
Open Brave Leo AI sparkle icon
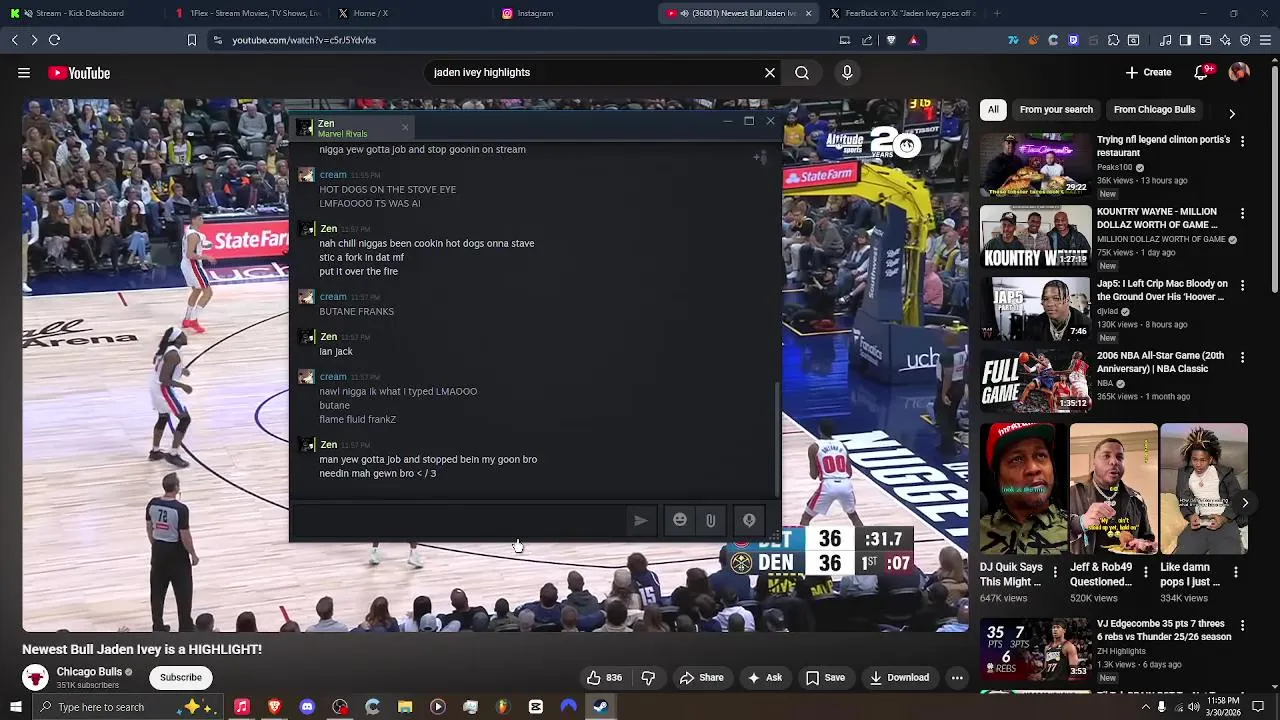(x=1225, y=40)
